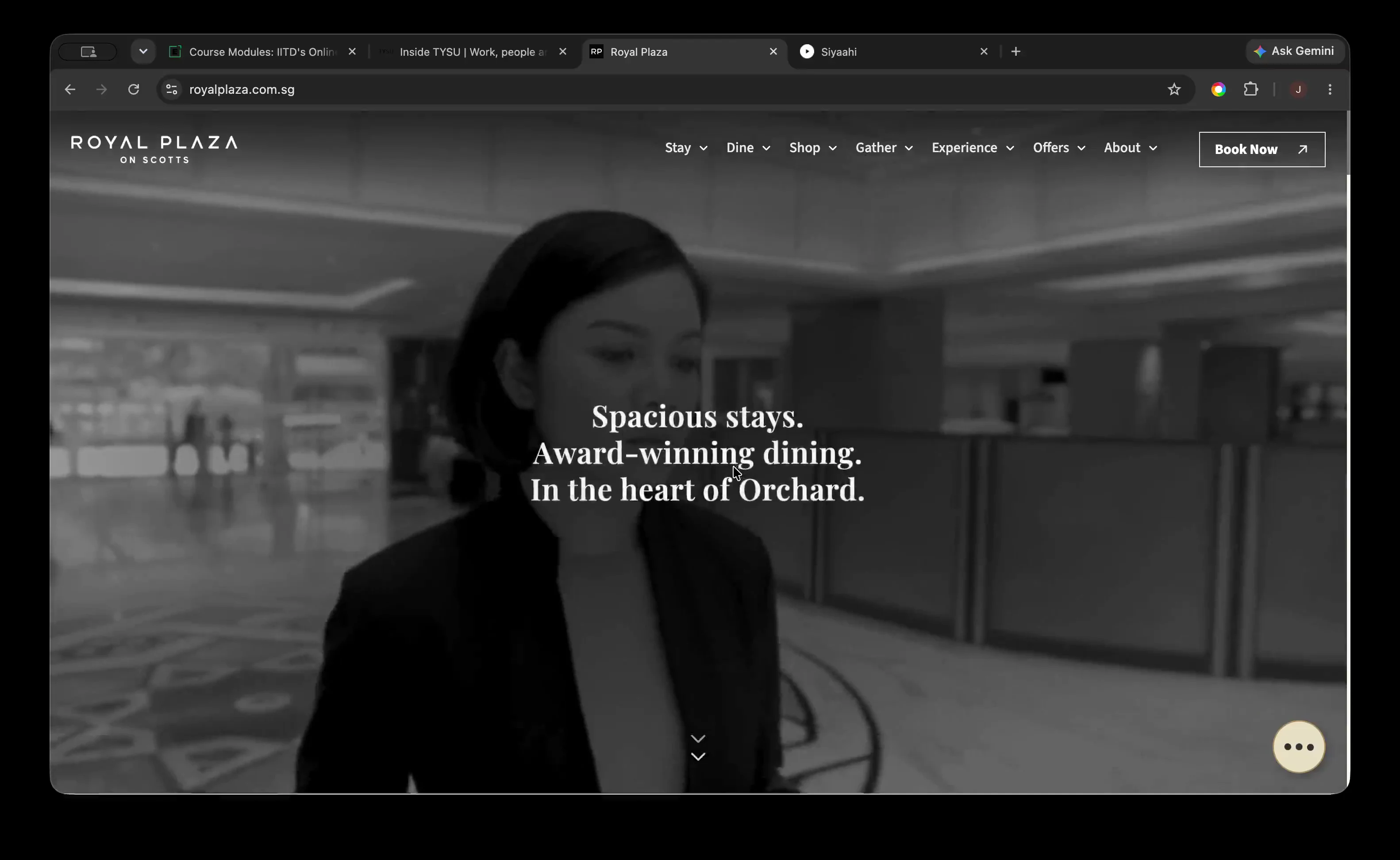This screenshot has width=1400, height=860.
Task: Expand the Gather menu
Action: tap(884, 148)
